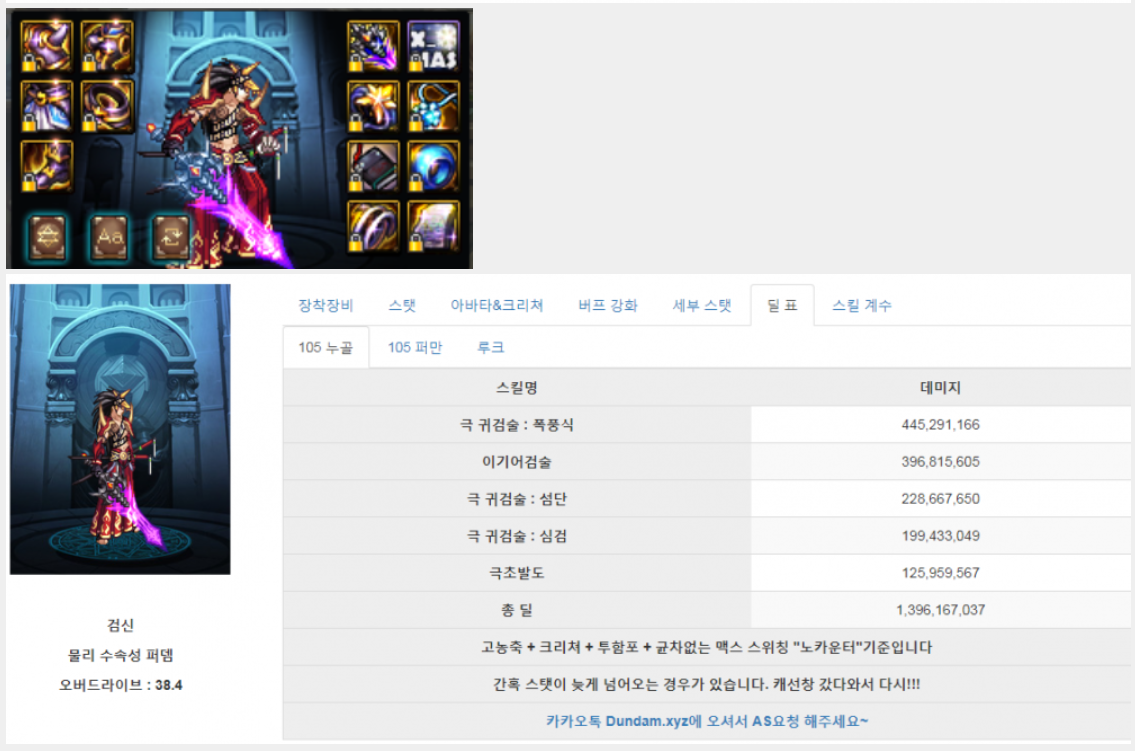The height and width of the screenshot is (751, 1135).
Task: Click the swap arrows book button
Action: pyautogui.click(x=172, y=237)
